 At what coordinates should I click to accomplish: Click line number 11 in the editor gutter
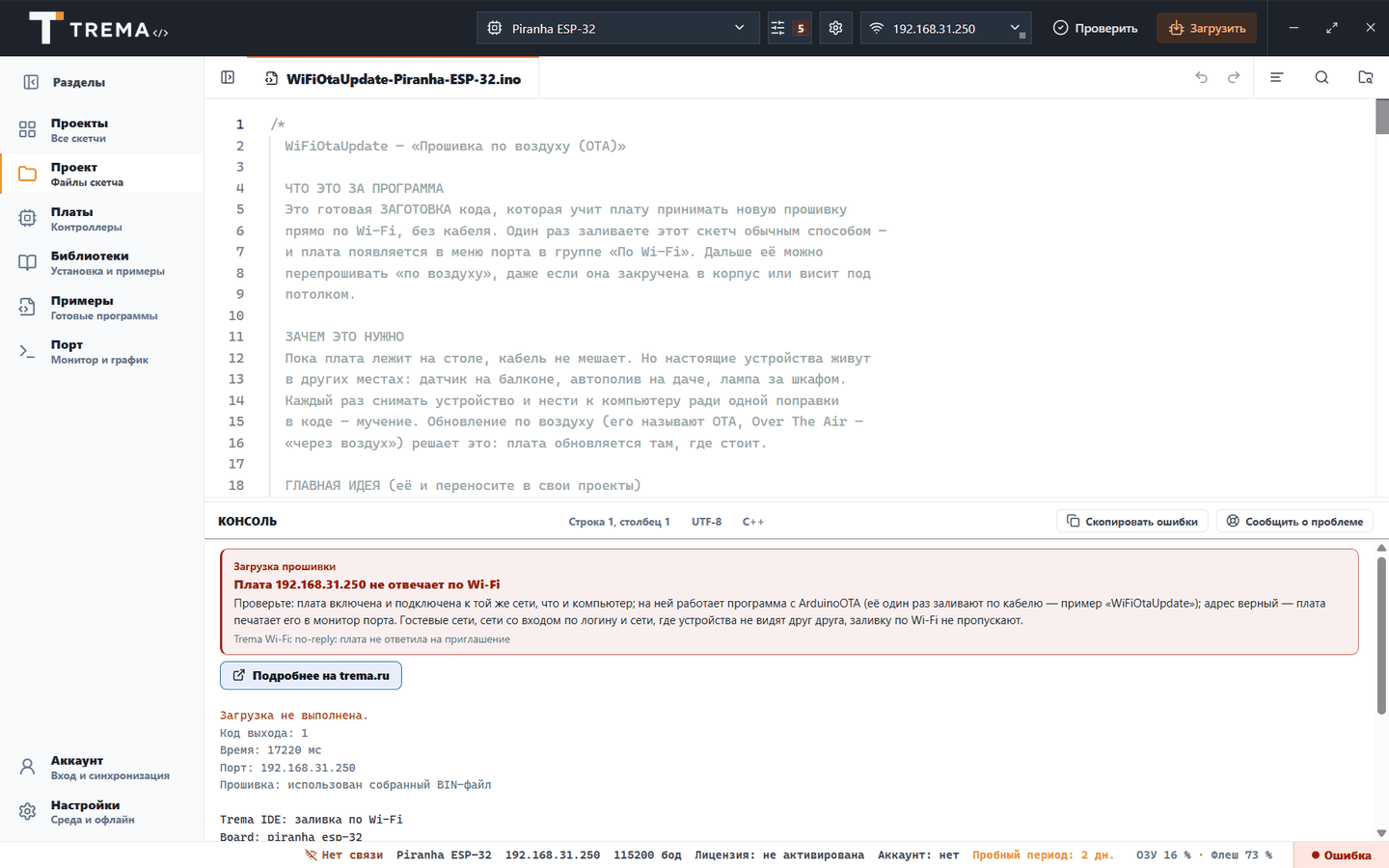[236, 337]
